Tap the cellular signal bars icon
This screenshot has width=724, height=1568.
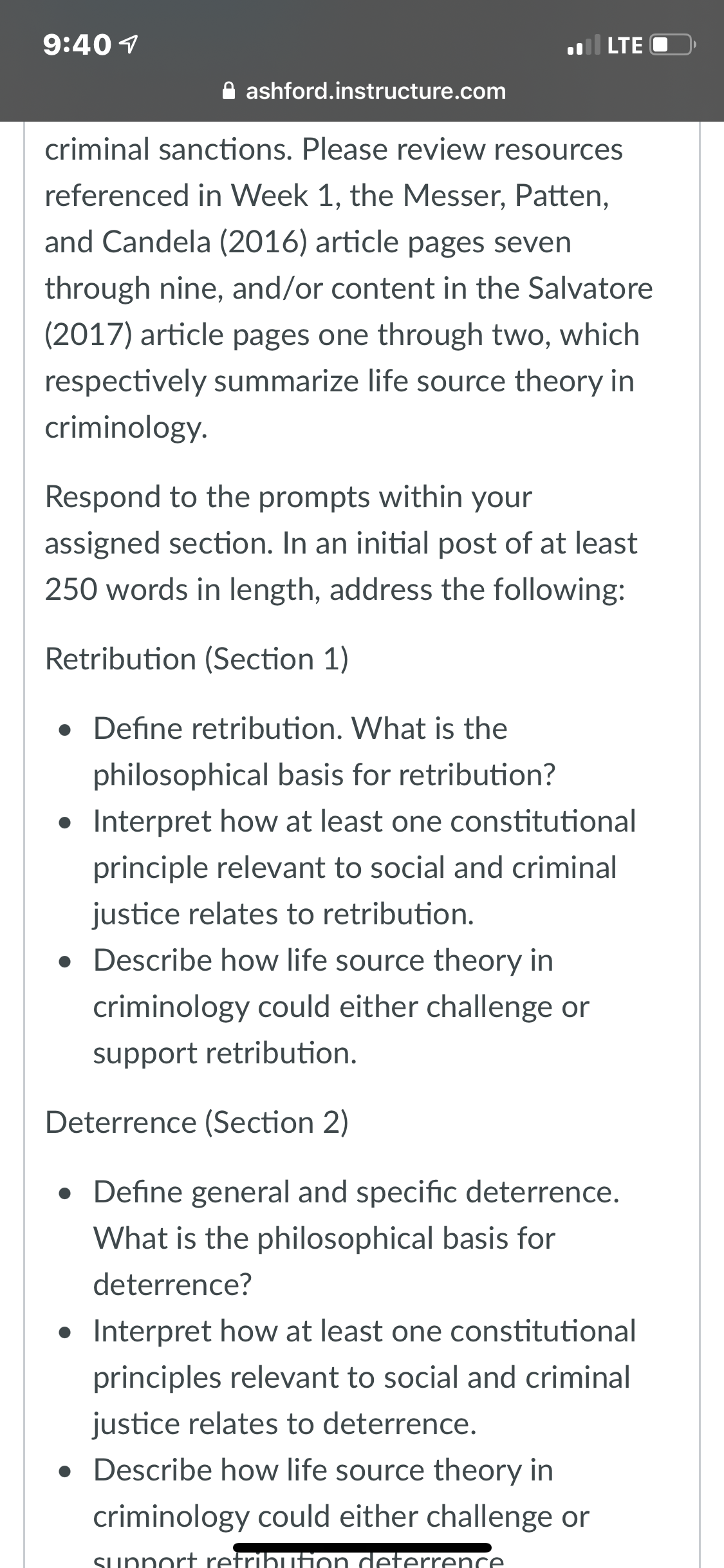click(583, 45)
